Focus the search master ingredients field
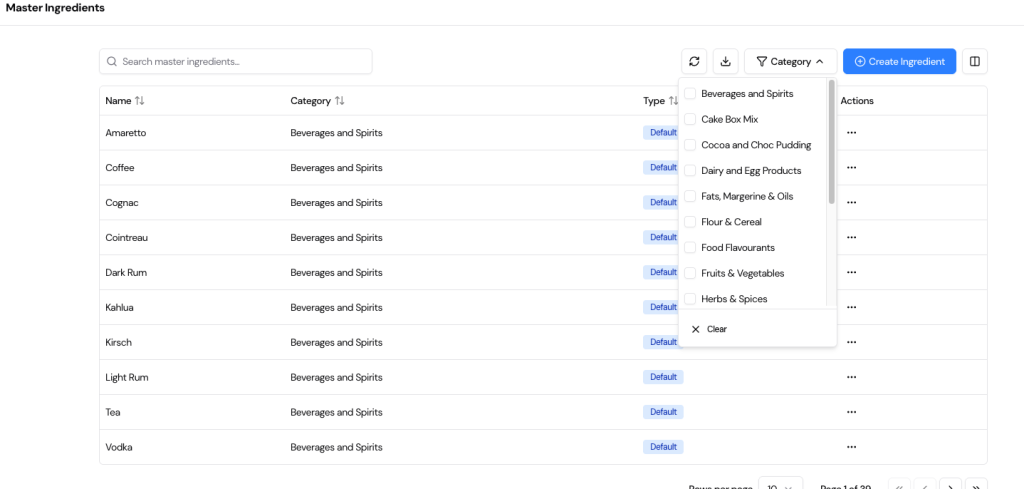Viewport: 1024px width, 489px height. click(240, 61)
